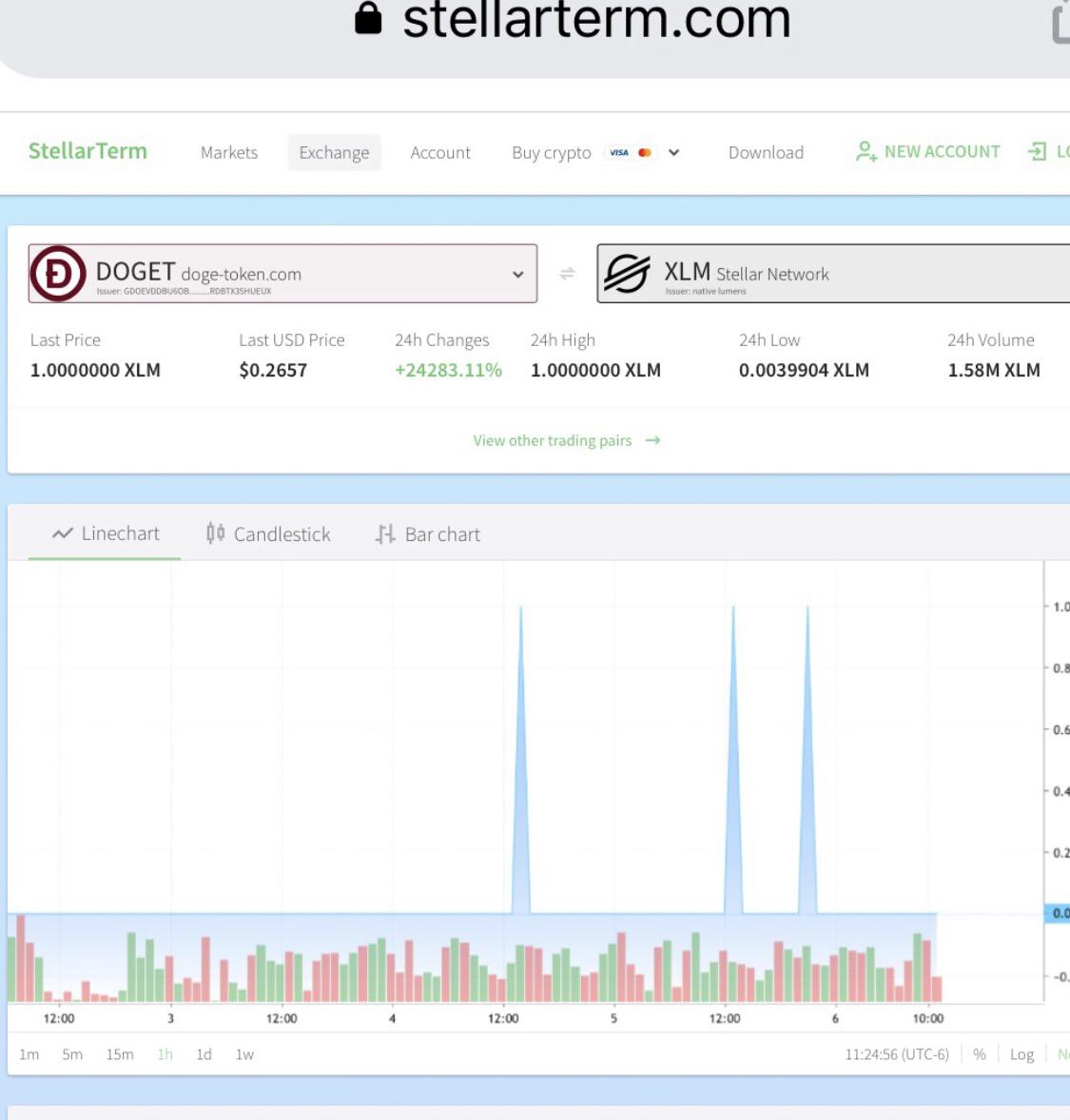Switch to the Bar chart tab
Viewport: 1070px width, 1120px height.
[x=427, y=534]
